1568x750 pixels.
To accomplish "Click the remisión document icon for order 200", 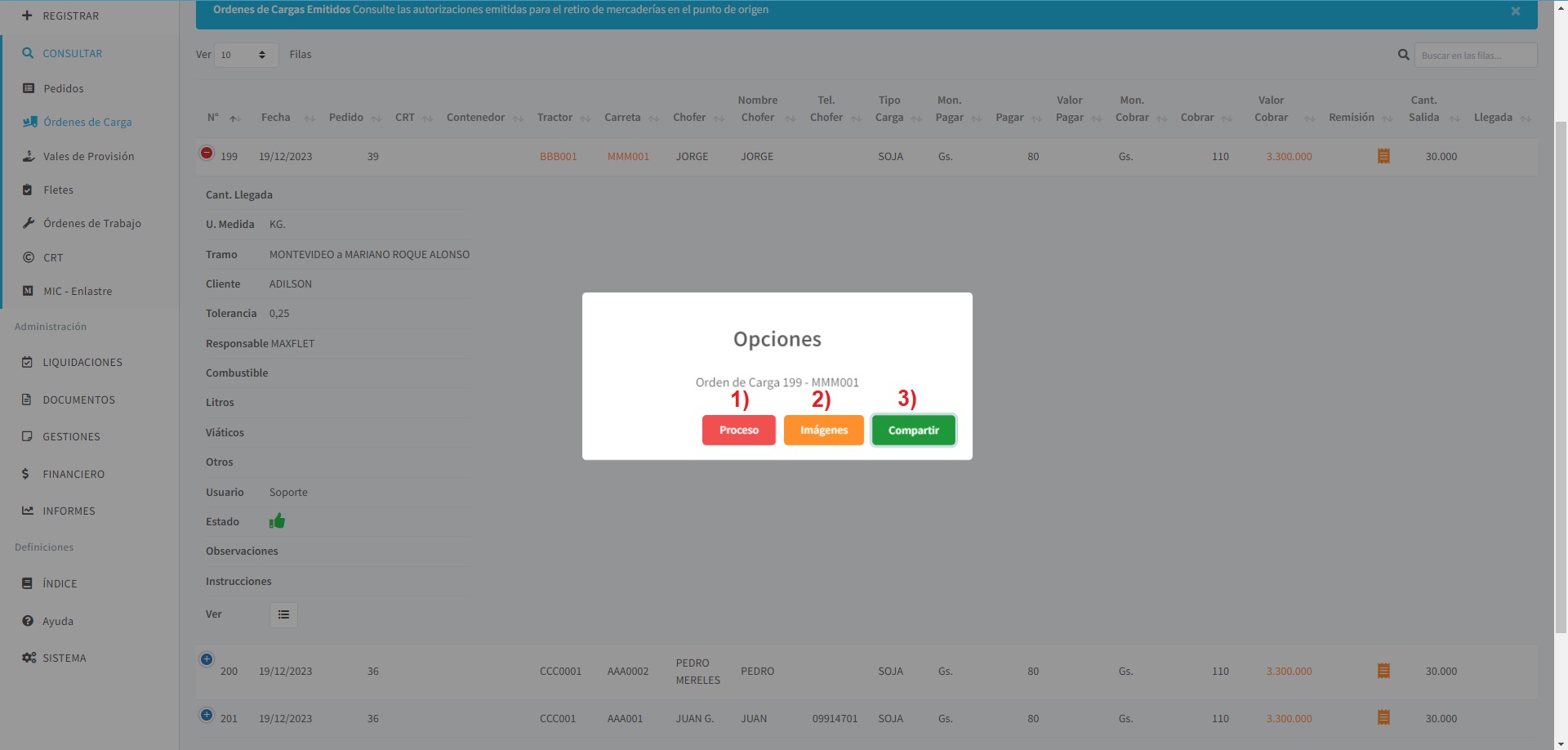I will pyautogui.click(x=1383, y=671).
